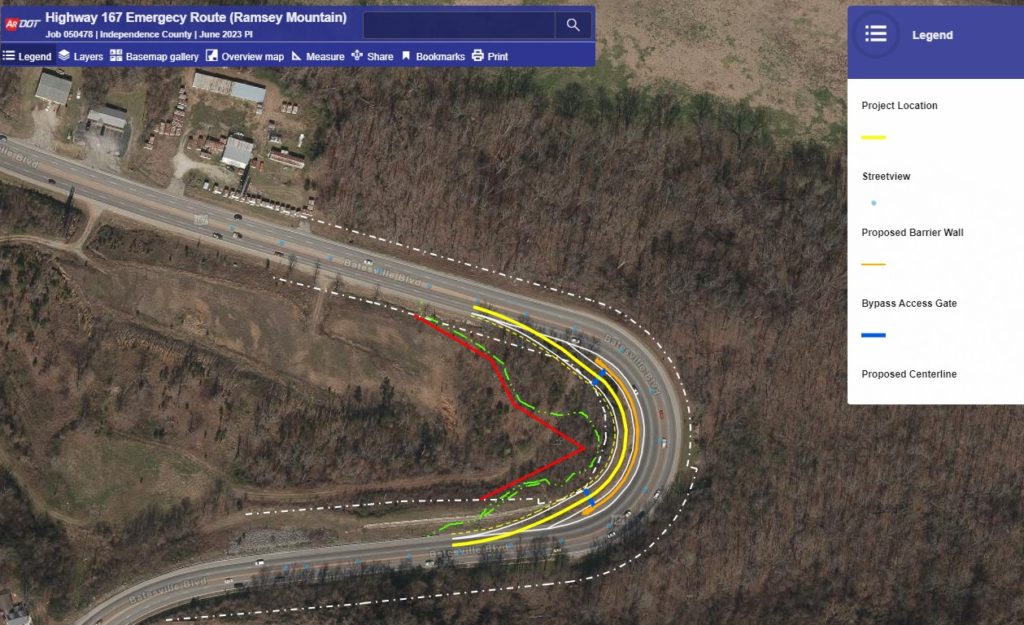Click the Legend panel list icon
The width and height of the screenshot is (1024, 625).
point(876,34)
